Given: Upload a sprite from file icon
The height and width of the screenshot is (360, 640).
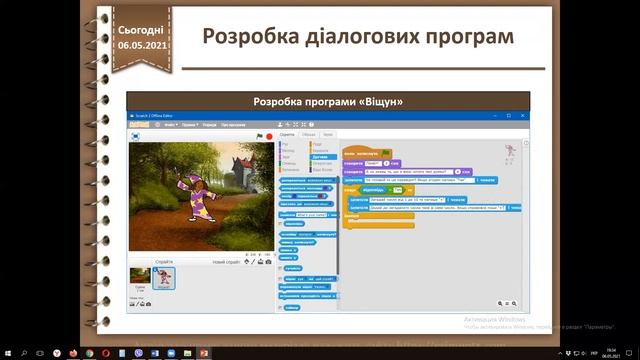Looking at the screenshot, I should point(260,262).
